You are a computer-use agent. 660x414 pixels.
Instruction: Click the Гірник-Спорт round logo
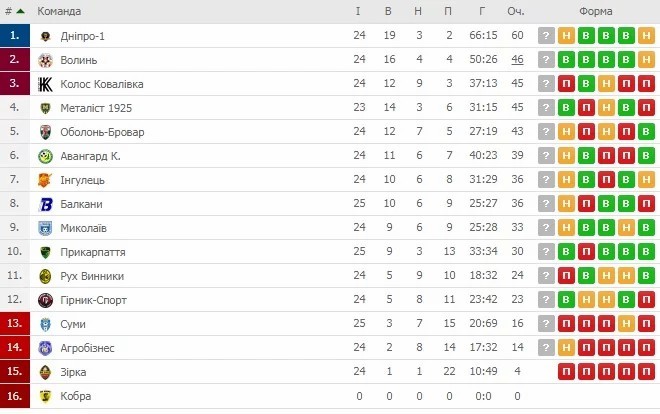click(45, 300)
